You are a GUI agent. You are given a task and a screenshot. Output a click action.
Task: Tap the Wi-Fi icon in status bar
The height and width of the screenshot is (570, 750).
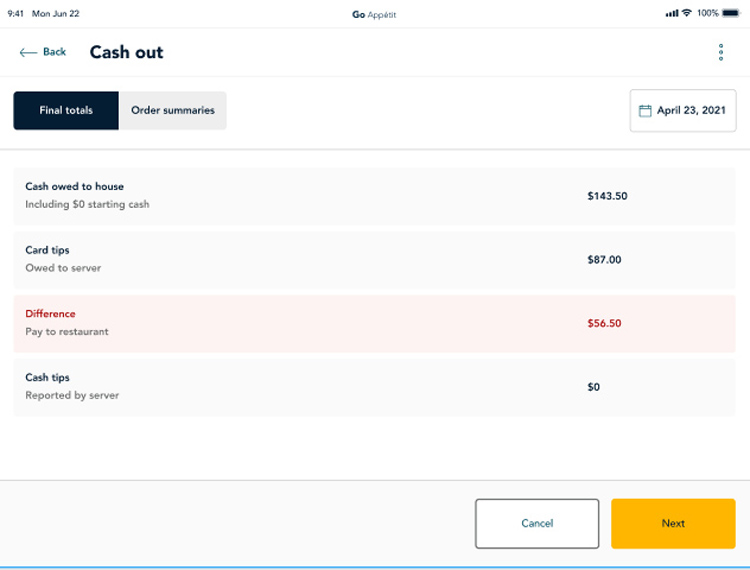pos(686,13)
